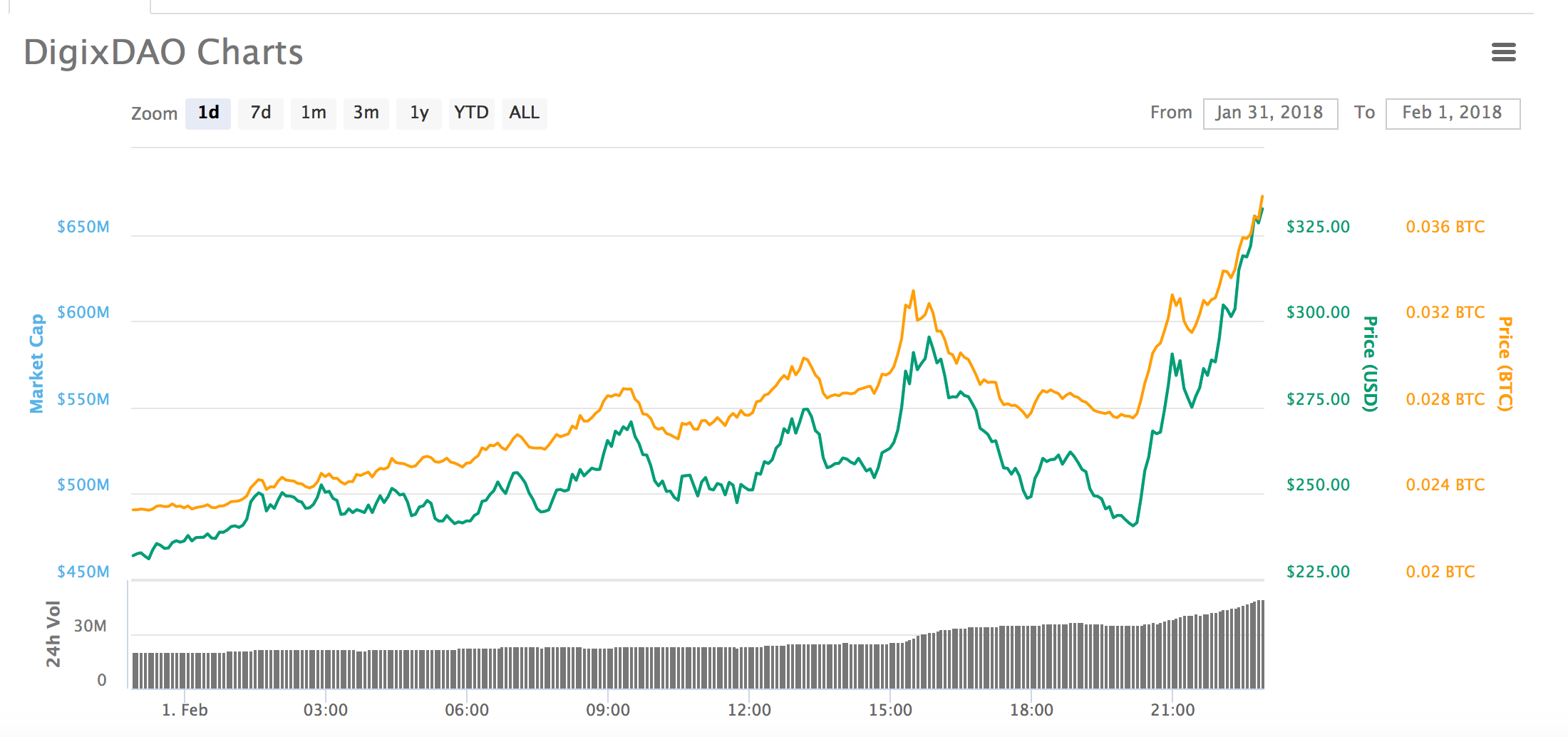Click the $550M axis label
Image resolution: width=1568 pixels, height=737 pixels.
(83, 399)
